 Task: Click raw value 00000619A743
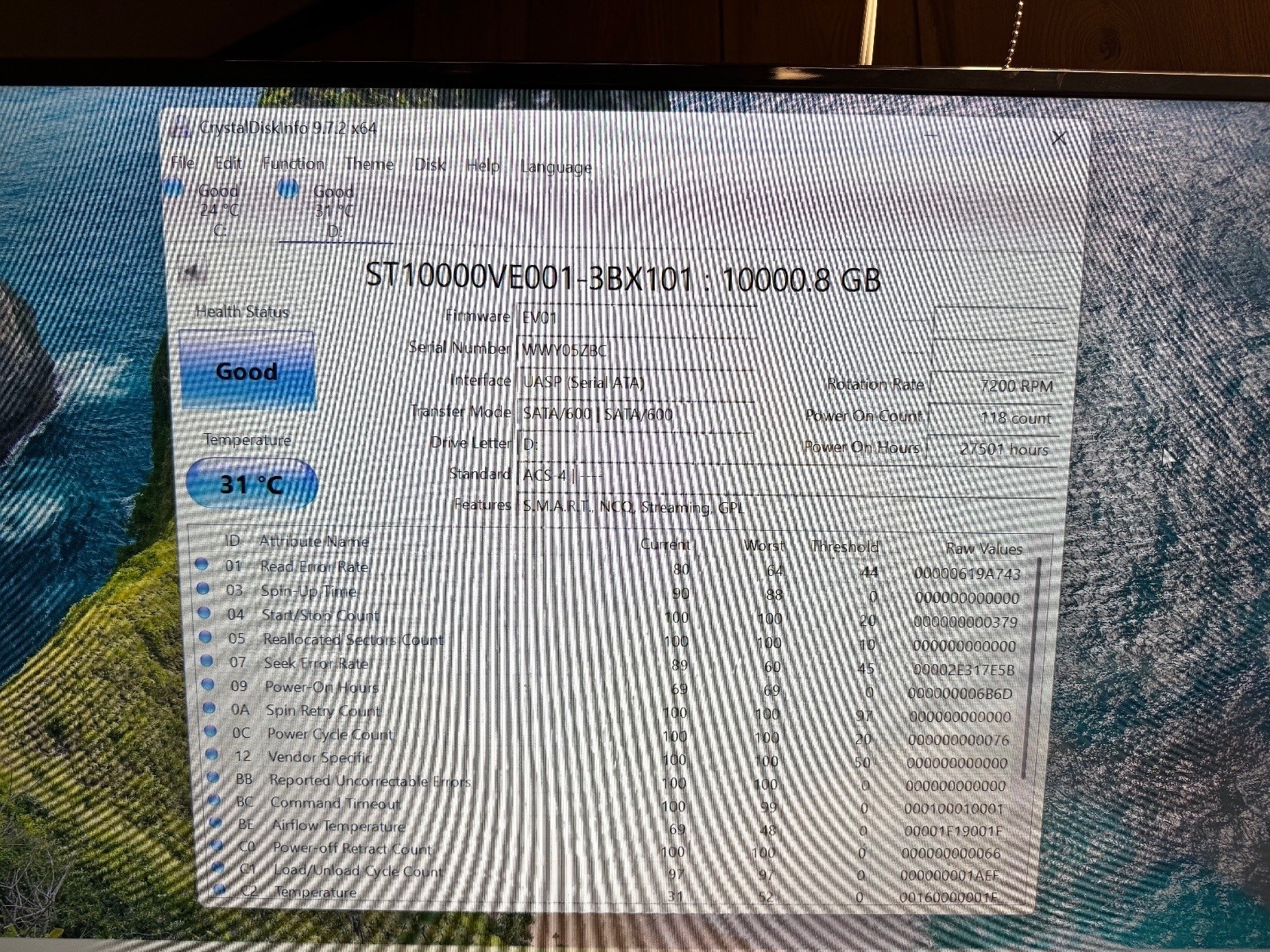click(x=968, y=574)
